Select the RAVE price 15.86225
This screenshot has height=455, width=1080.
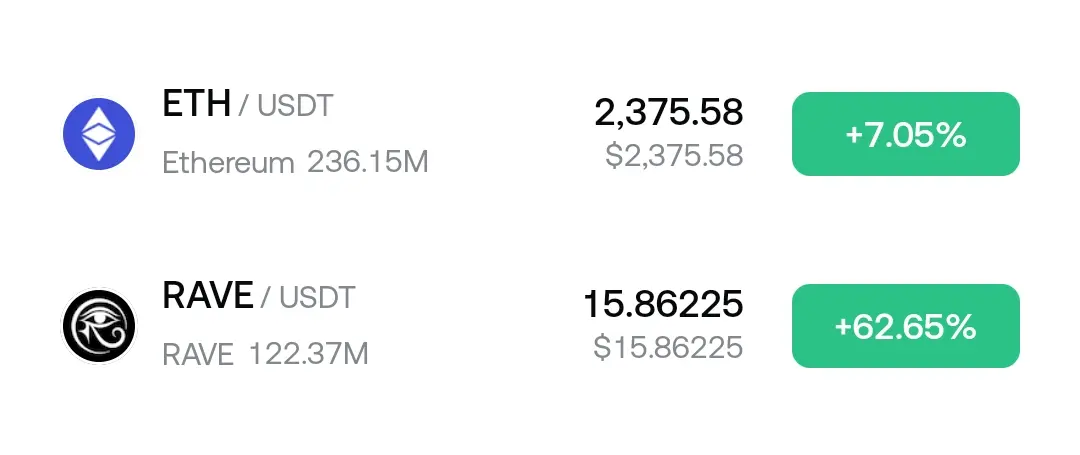(x=663, y=304)
